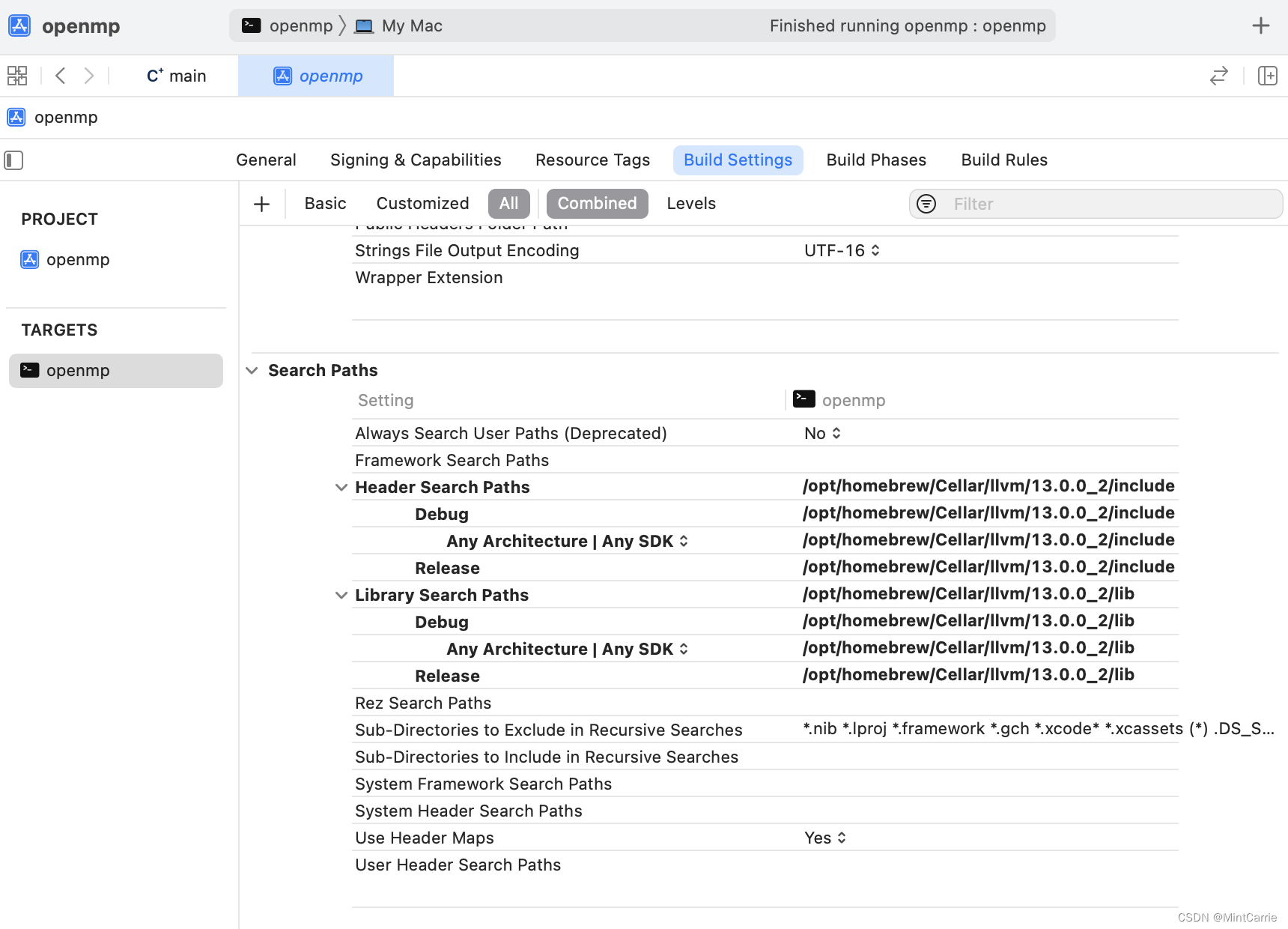Click the plus button in title bar
This screenshot has width=1288, height=929.
tap(1261, 25)
